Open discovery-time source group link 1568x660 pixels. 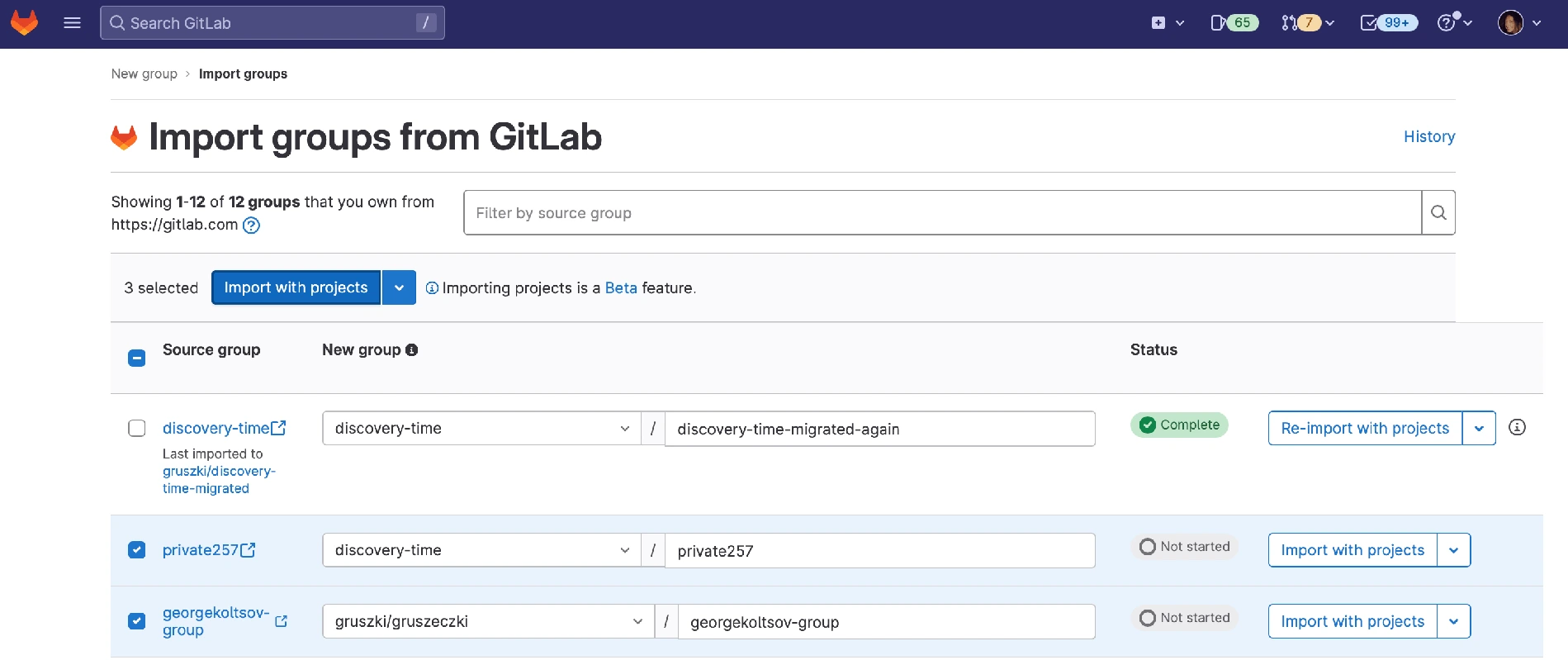(x=224, y=428)
